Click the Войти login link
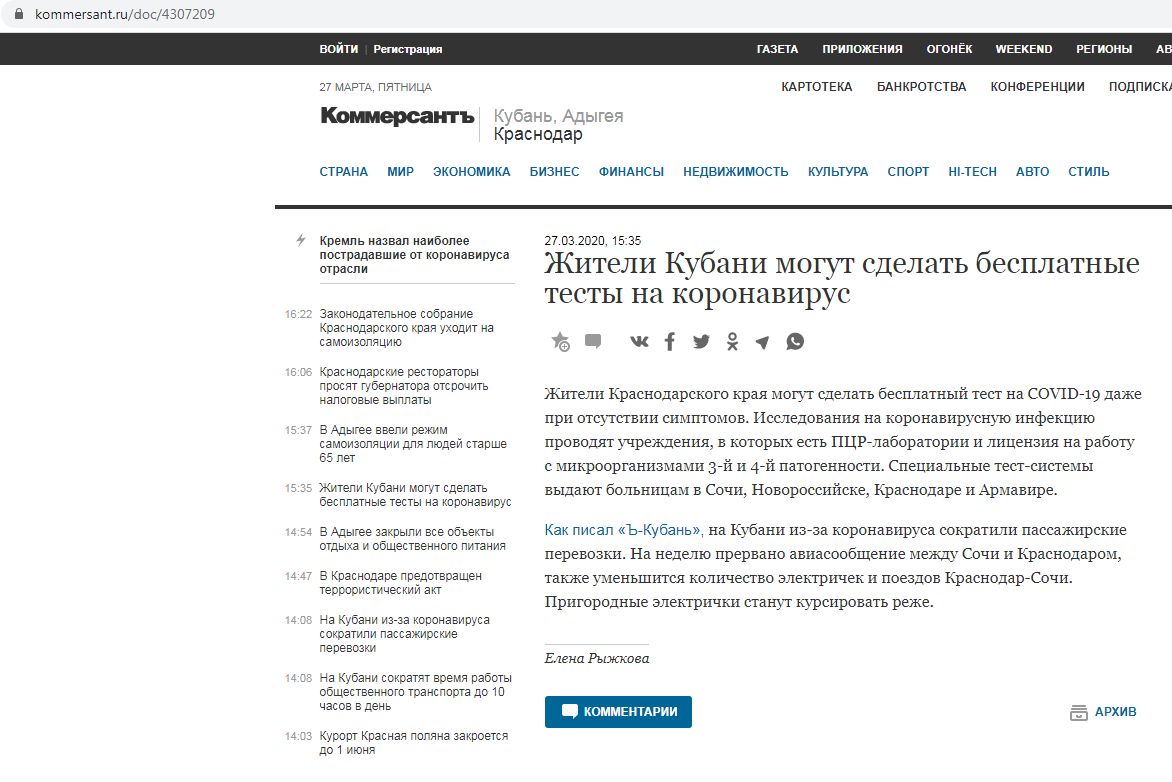 pos(338,49)
